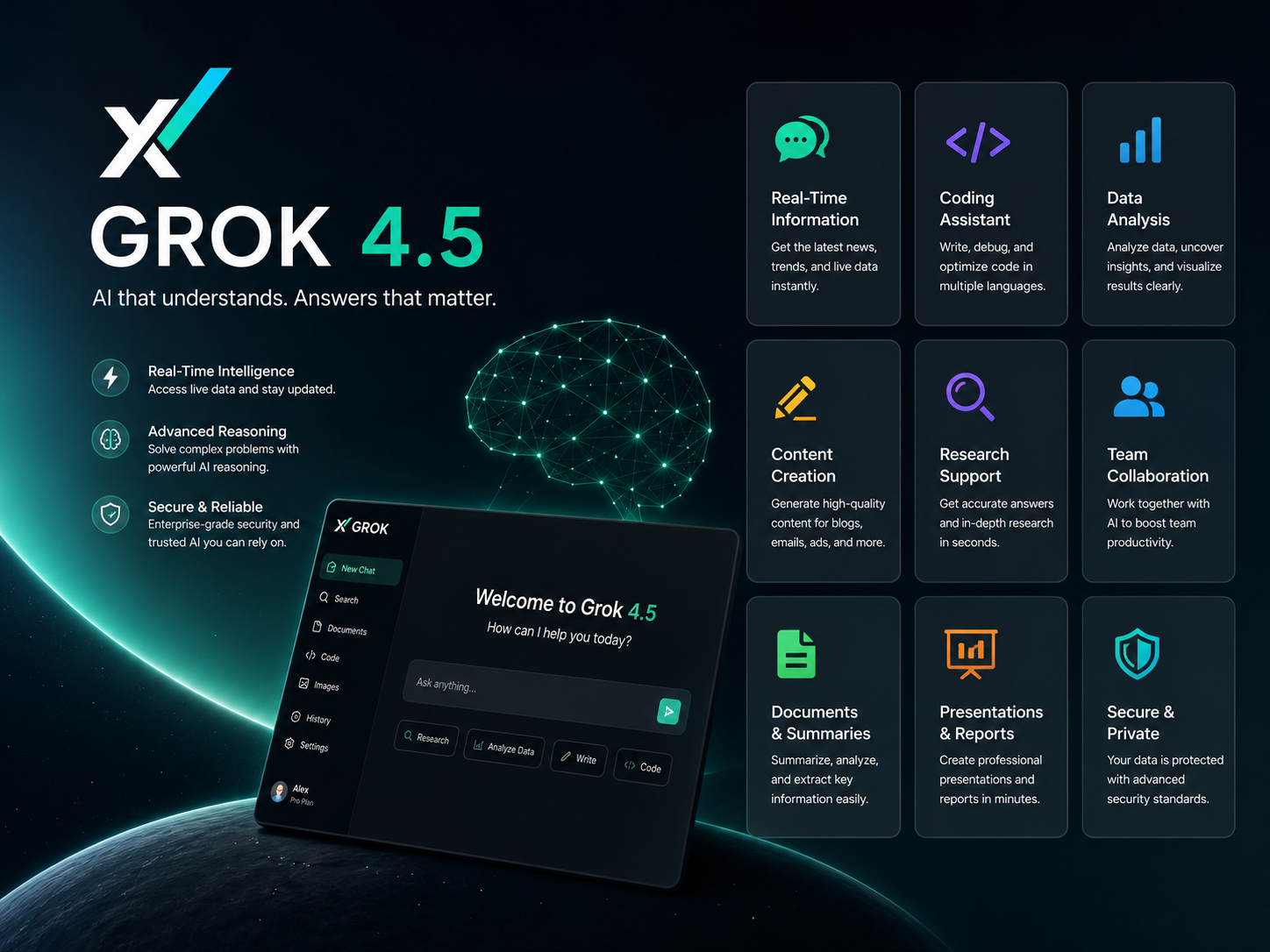Click the 'How can I help you today?' text
This screenshot has height=952, width=1270.
(560, 634)
